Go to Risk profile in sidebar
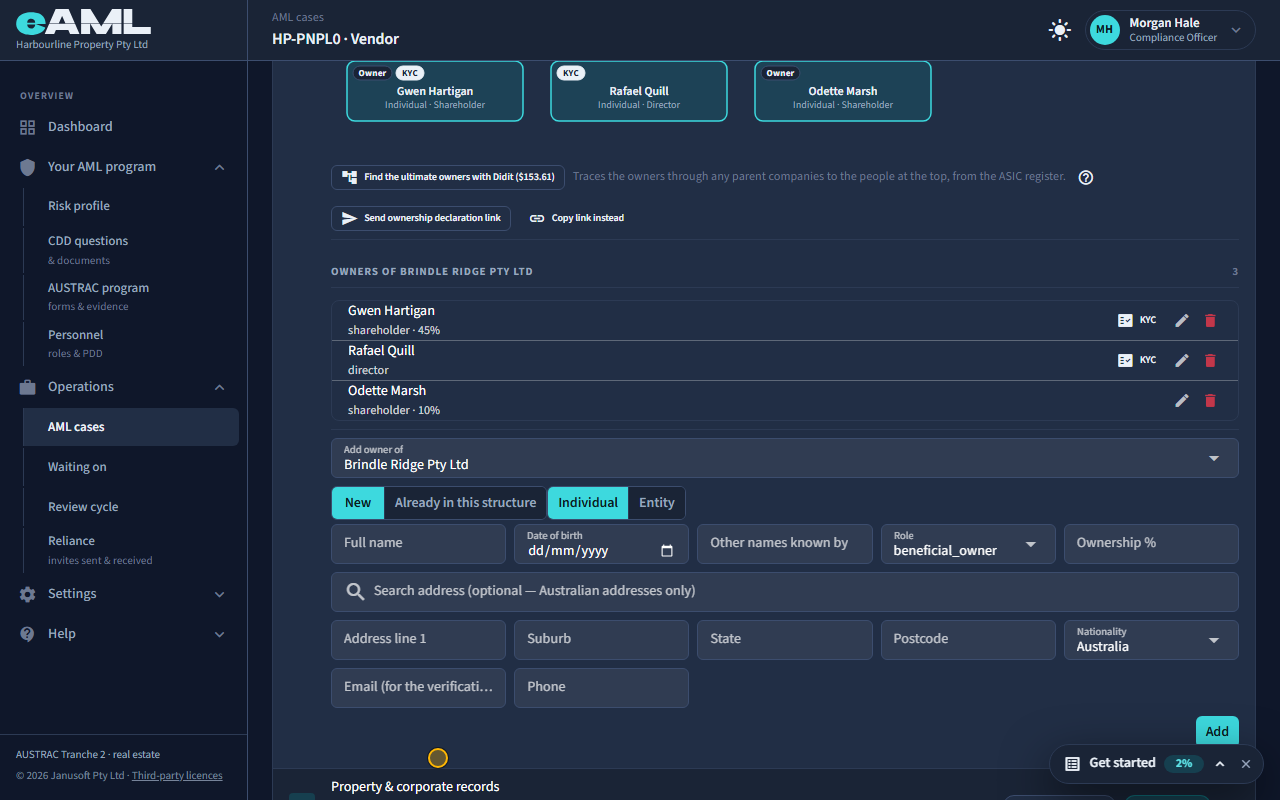1280x800 pixels. click(x=79, y=206)
